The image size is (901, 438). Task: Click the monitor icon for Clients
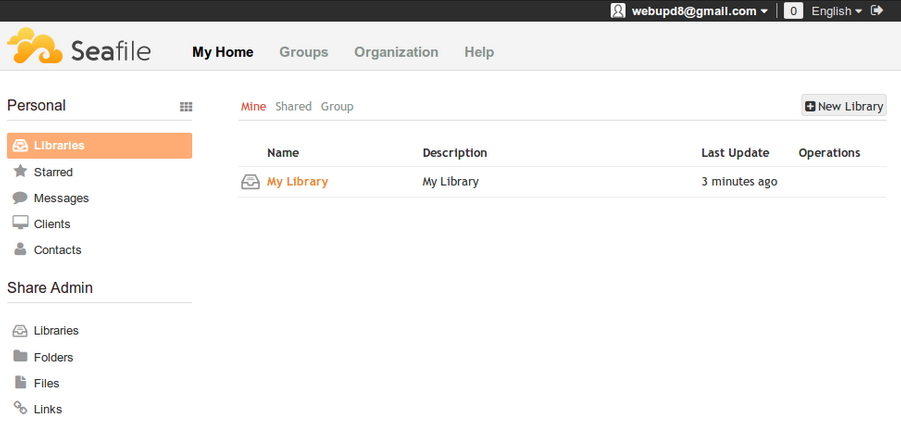point(20,223)
